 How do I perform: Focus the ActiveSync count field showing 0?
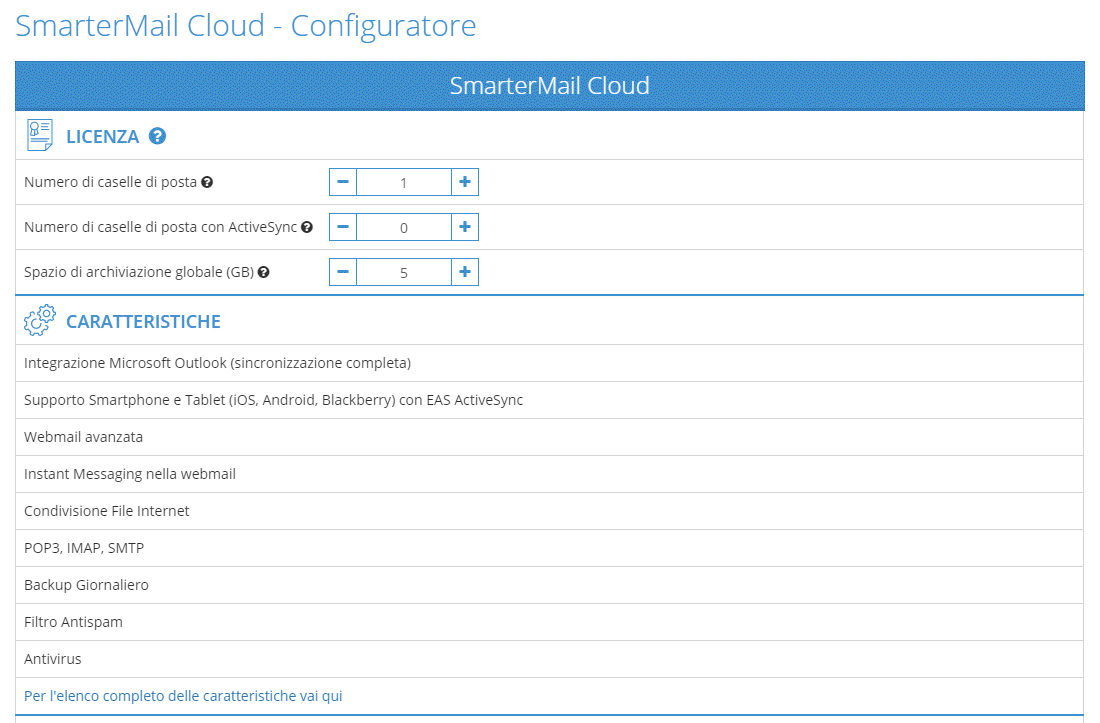pyautogui.click(x=404, y=227)
